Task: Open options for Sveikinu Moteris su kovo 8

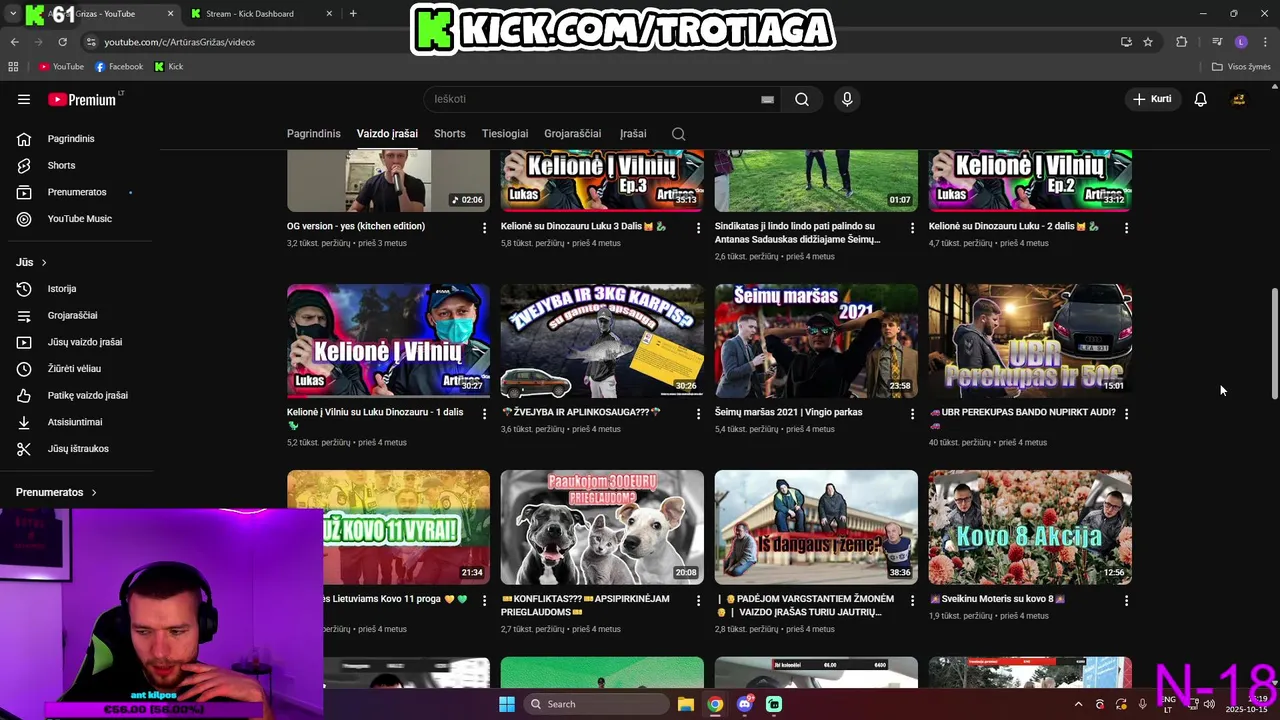Action: [x=1126, y=600]
